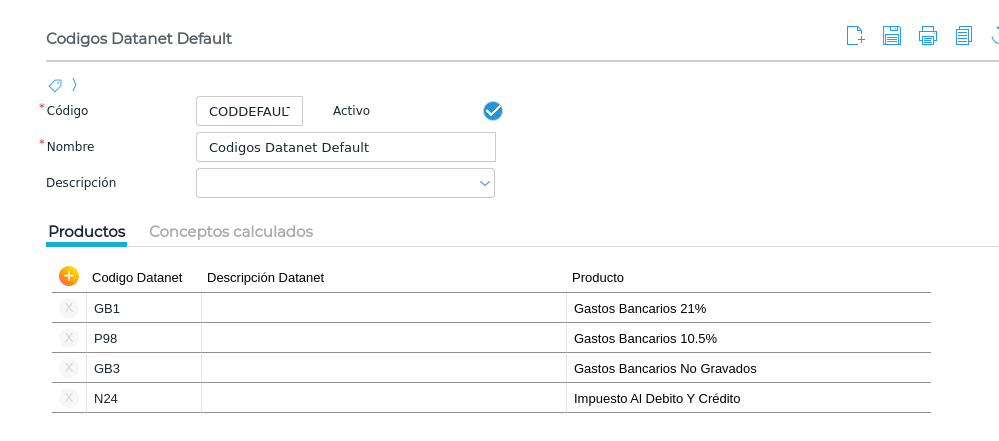Click the new document icon

tap(855, 36)
